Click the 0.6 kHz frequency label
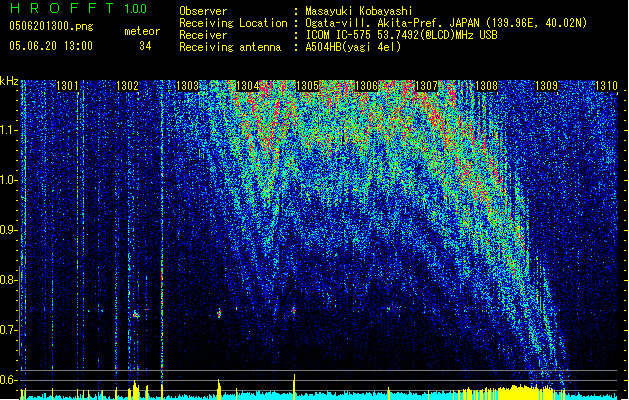Image resolution: width=629 pixels, height=400 pixels. coord(9,380)
